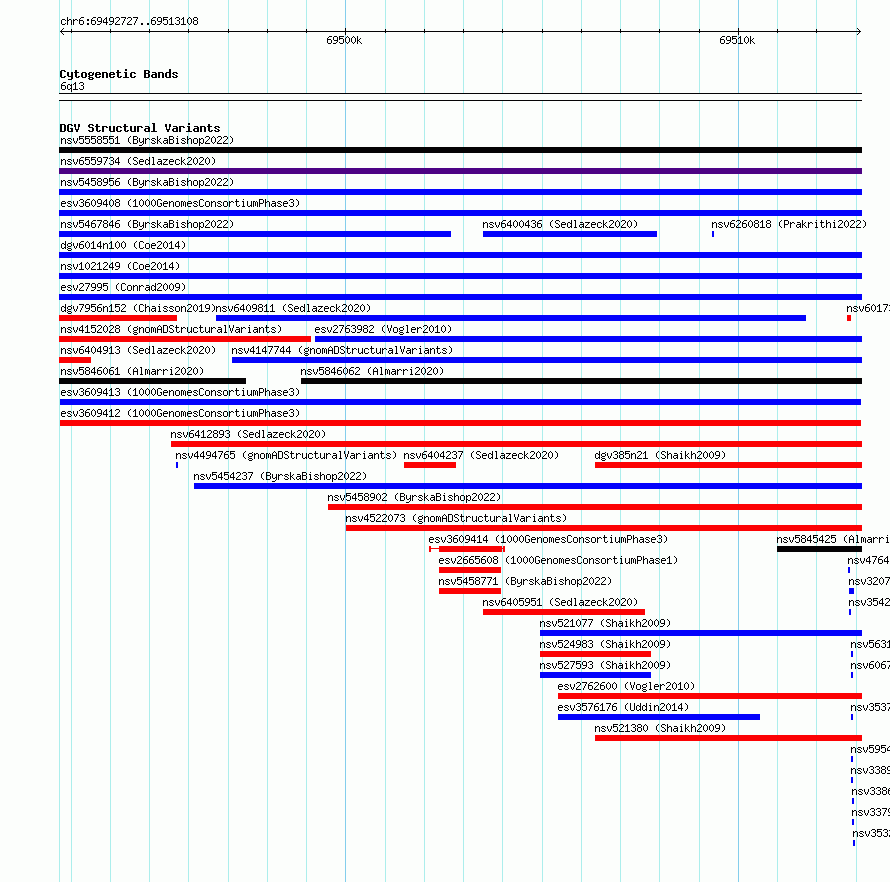Click the blue nsv521077 variant bar
This screenshot has height=882, width=890.
(x=701, y=633)
